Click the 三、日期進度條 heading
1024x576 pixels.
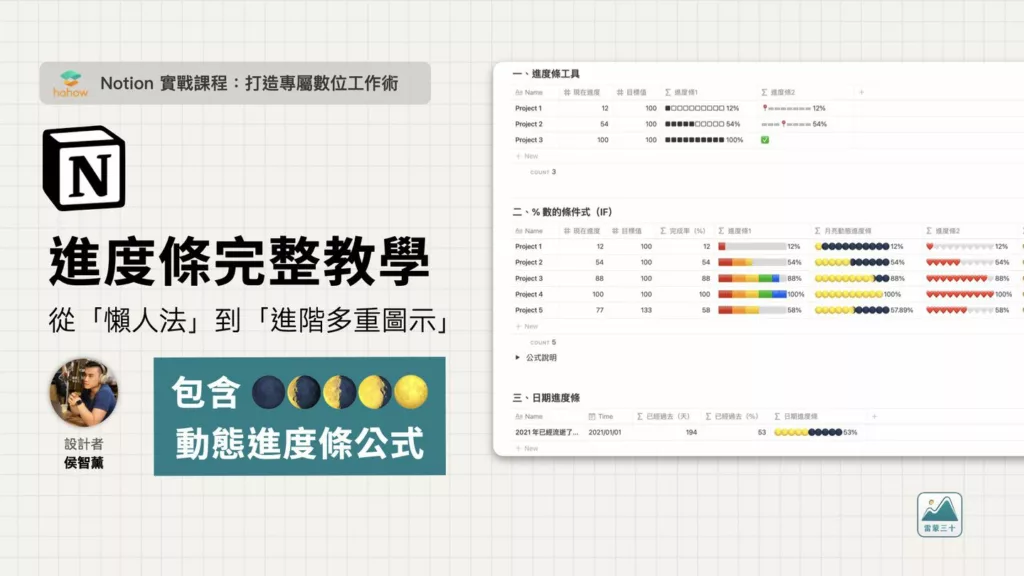(547, 398)
